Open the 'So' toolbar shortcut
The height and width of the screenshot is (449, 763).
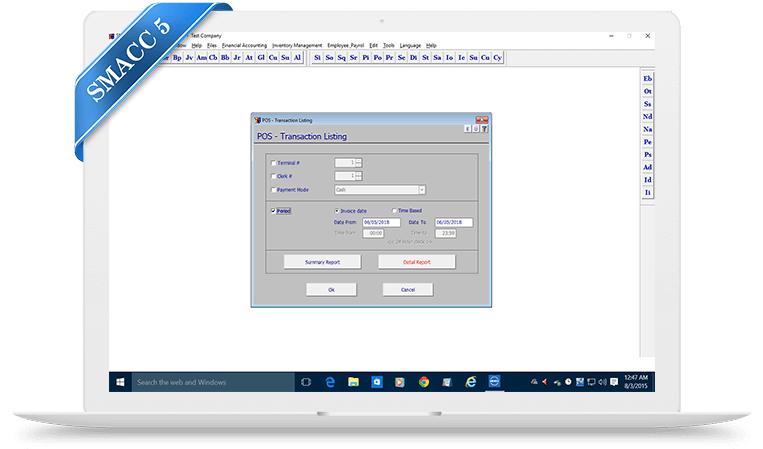pos(329,58)
